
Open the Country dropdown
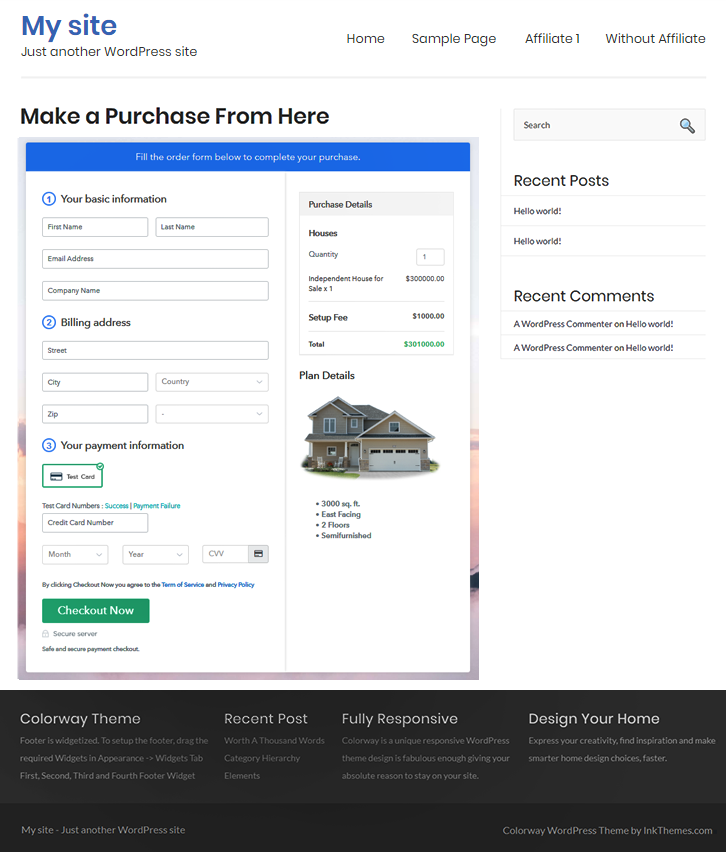pyautogui.click(x=212, y=382)
